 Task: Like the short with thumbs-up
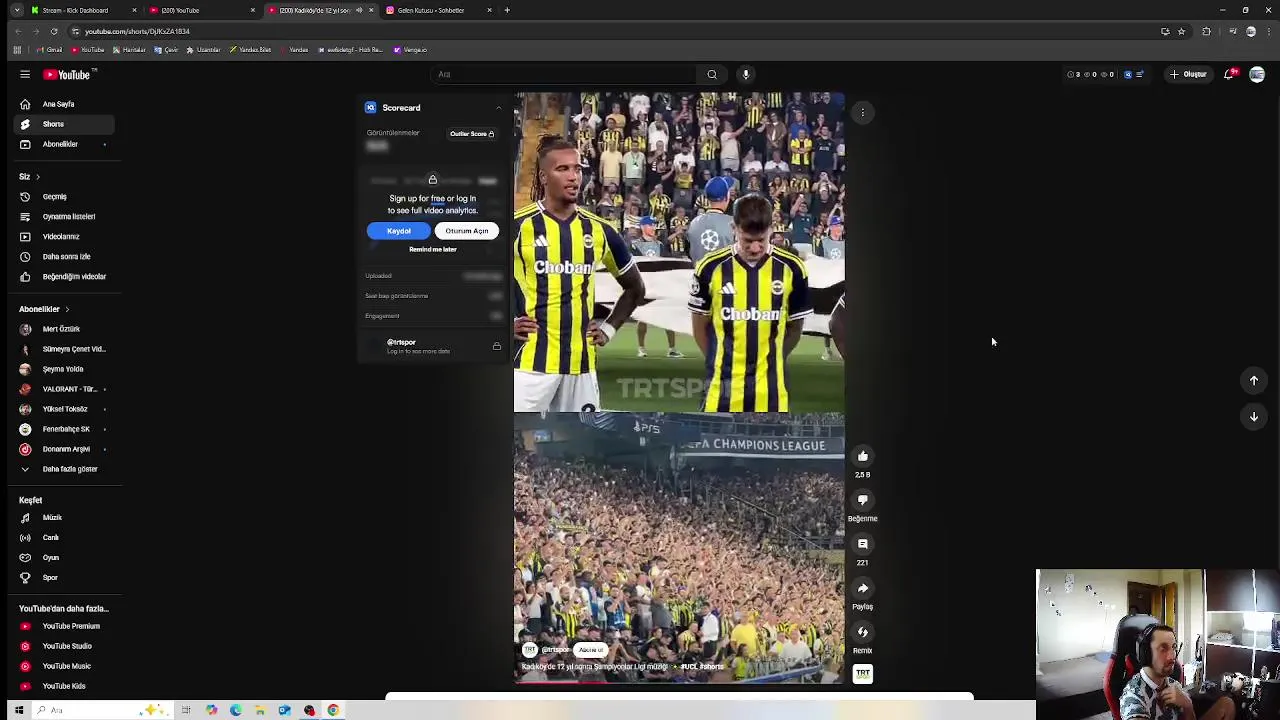pos(862,456)
